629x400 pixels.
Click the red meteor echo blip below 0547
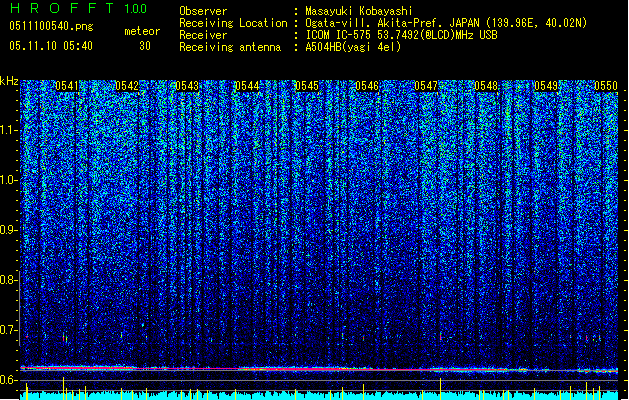point(440,337)
